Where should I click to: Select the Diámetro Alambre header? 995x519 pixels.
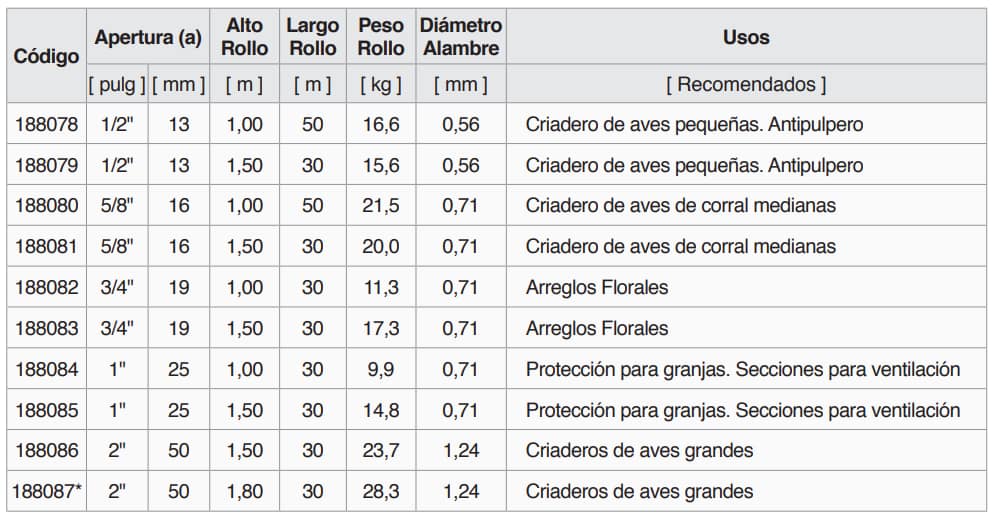click(x=461, y=37)
